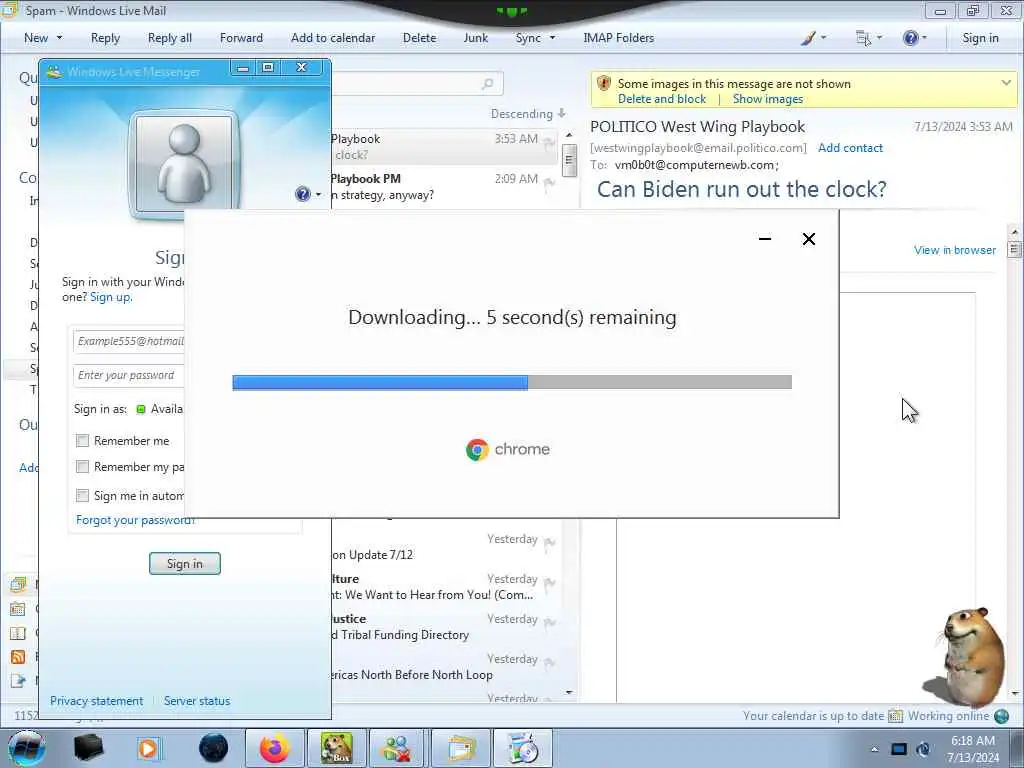1024x768 pixels.
Task: Expand the paintbrush colorizer dropdown arrow
Action: click(823, 38)
